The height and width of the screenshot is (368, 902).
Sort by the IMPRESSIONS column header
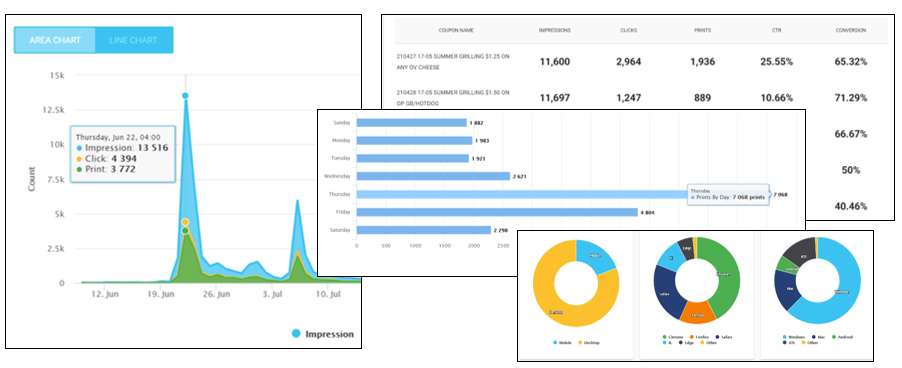[555, 30]
